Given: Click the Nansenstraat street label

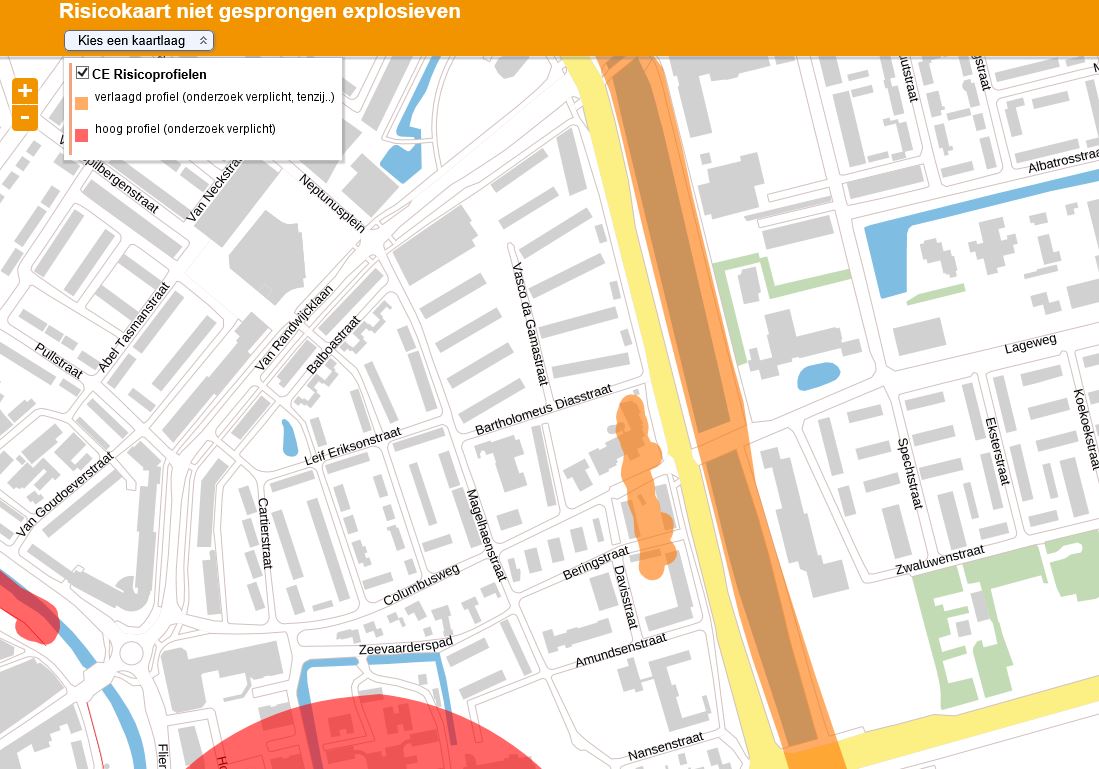Looking at the screenshot, I should click(665, 747).
